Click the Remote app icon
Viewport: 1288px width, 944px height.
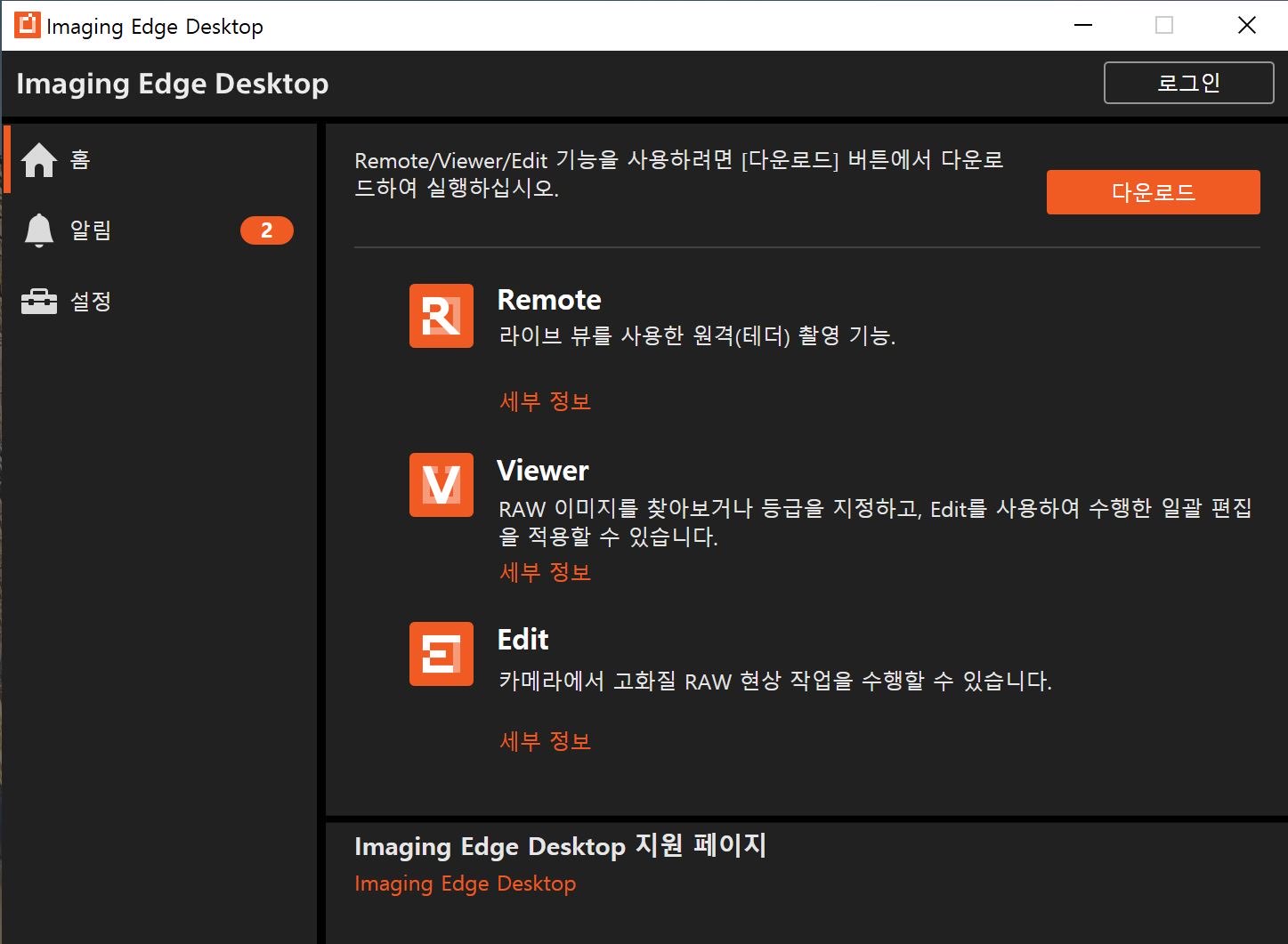441,316
